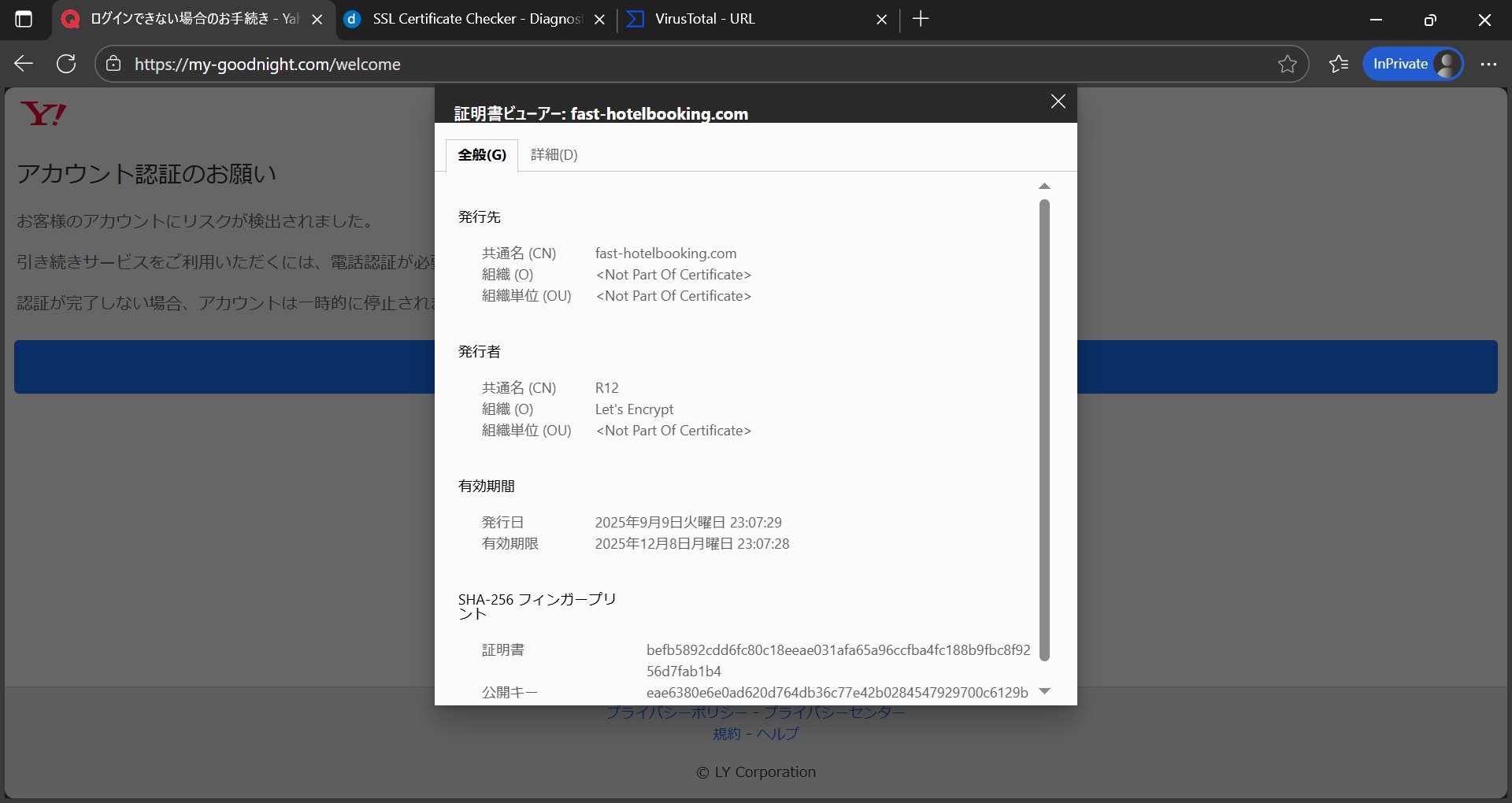Open the favorites list icon
Screen dimensions: 1512x803
pyautogui.click(x=1339, y=64)
